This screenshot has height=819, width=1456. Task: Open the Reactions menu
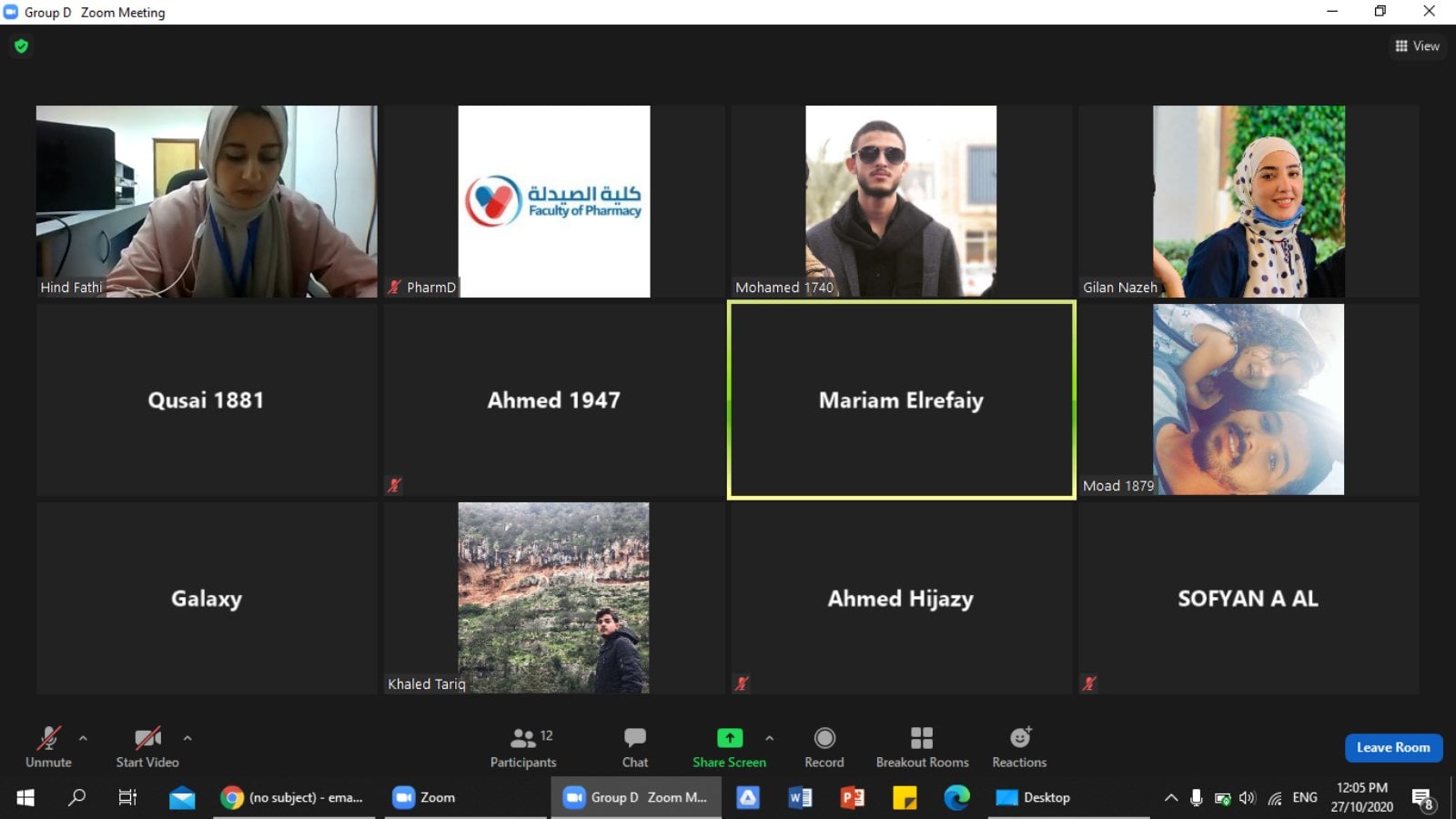1019,746
